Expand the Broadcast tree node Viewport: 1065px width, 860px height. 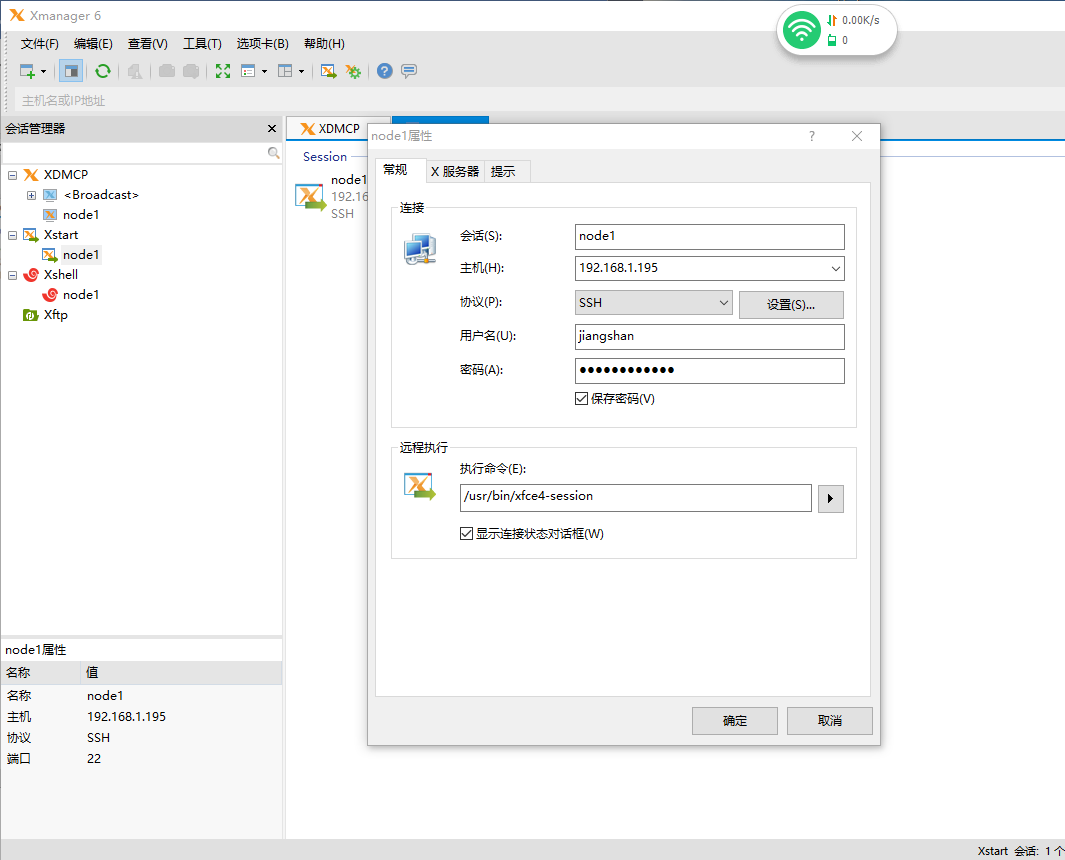31,196
